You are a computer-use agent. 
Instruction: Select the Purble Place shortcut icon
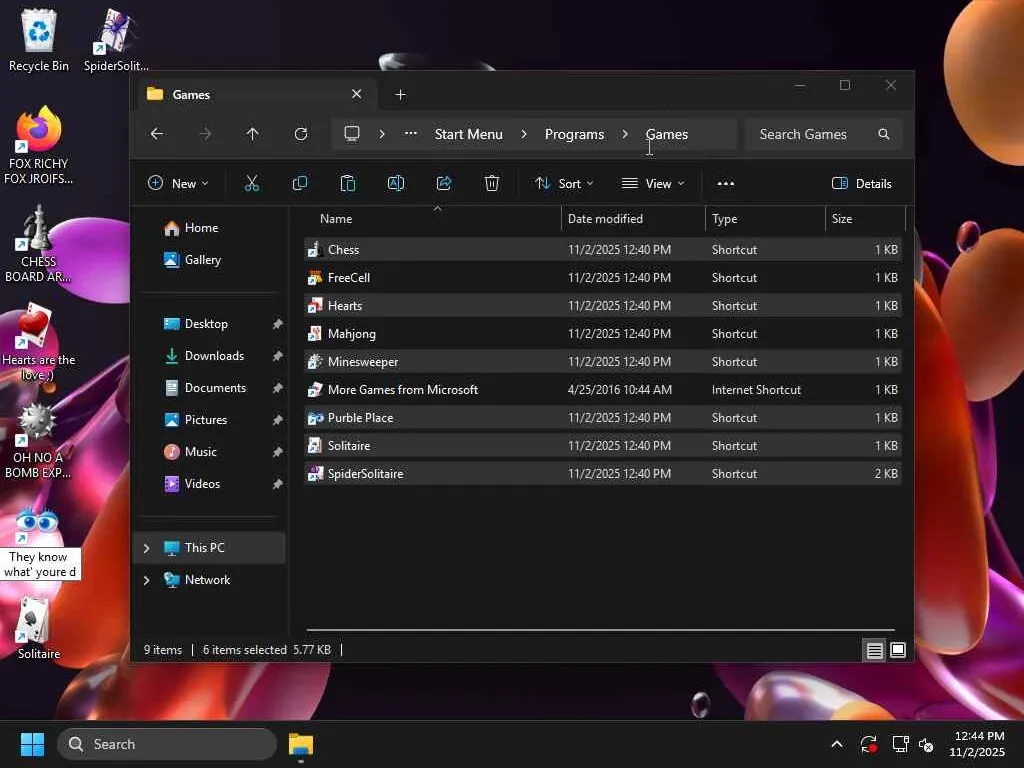click(315, 418)
